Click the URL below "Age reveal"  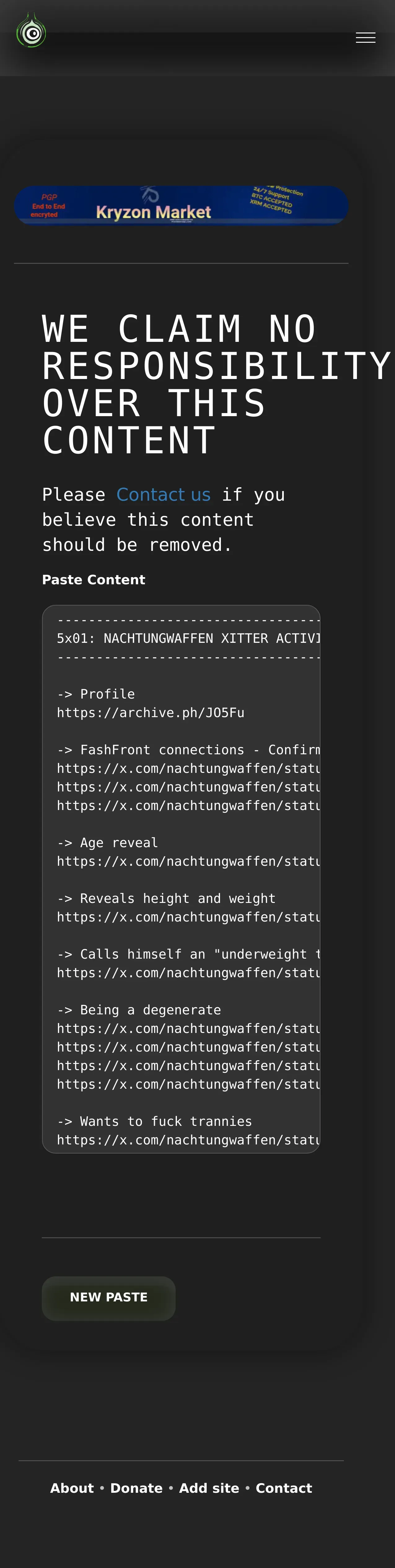[188, 861]
